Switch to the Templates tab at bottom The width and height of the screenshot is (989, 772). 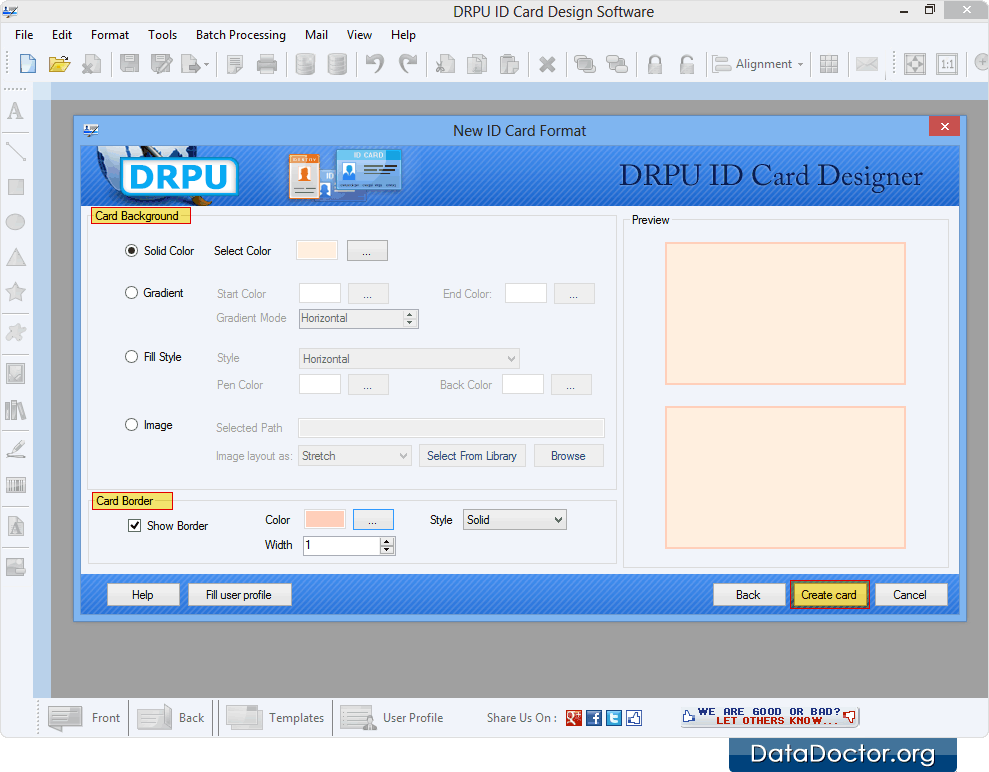click(x=275, y=718)
